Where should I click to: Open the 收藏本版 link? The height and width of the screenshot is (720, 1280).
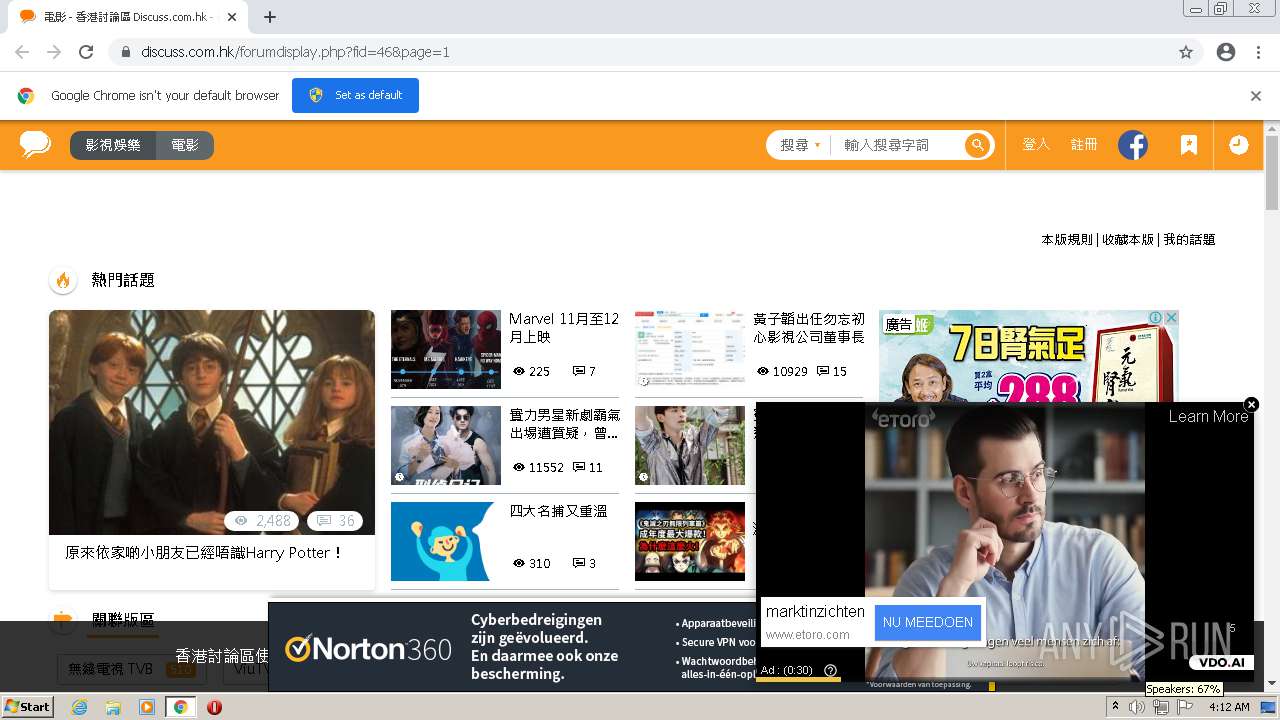pos(1128,240)
